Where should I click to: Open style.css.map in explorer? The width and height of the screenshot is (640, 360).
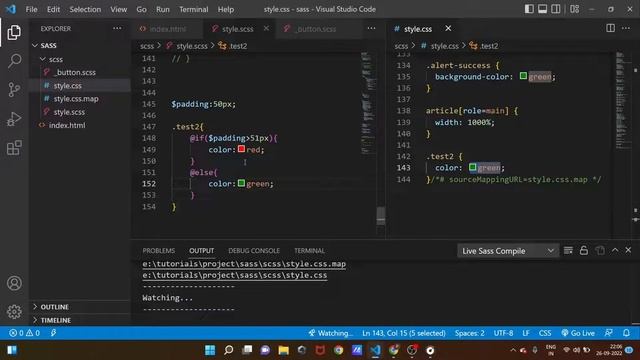tap(76, 99)
